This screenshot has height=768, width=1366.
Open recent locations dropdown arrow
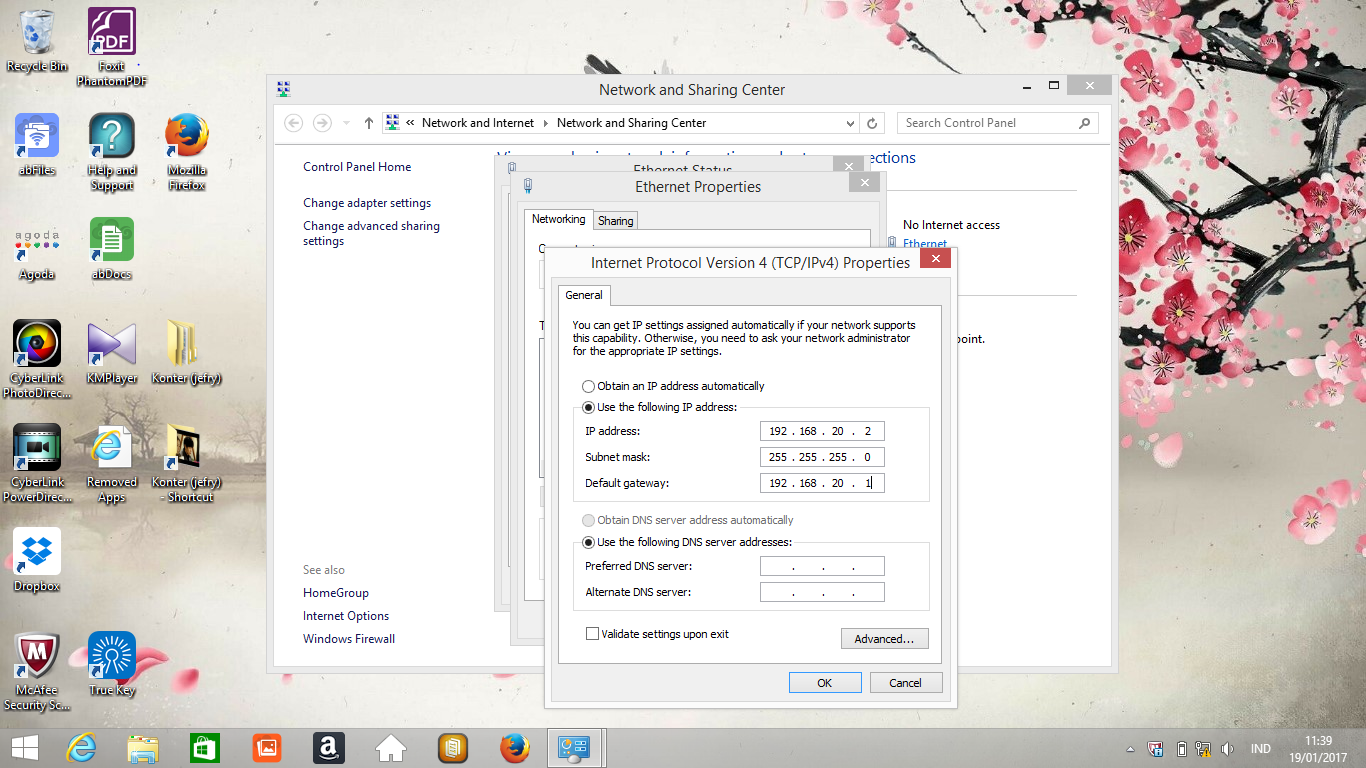tap(346, 123)
